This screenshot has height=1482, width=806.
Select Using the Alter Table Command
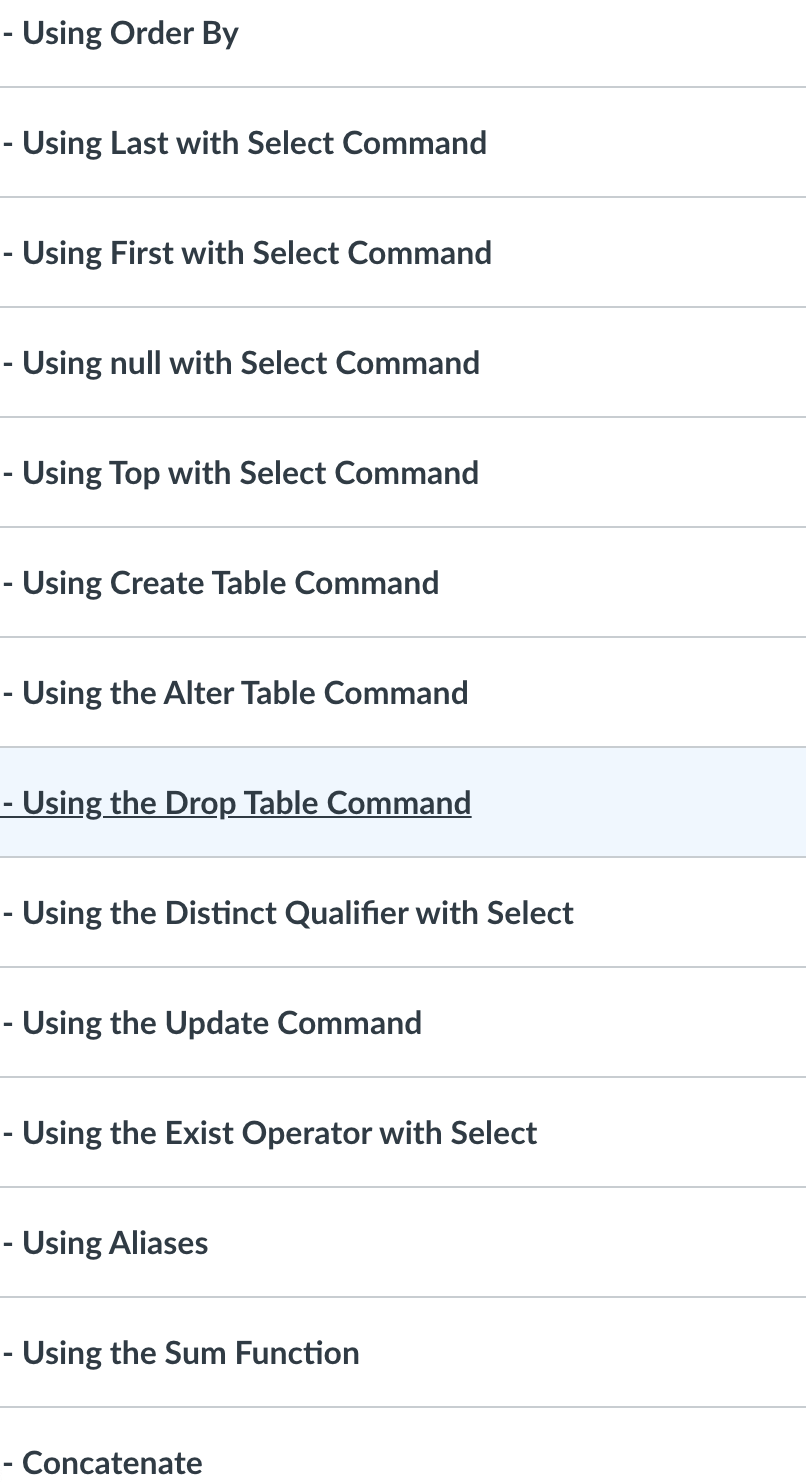point(235,693)
